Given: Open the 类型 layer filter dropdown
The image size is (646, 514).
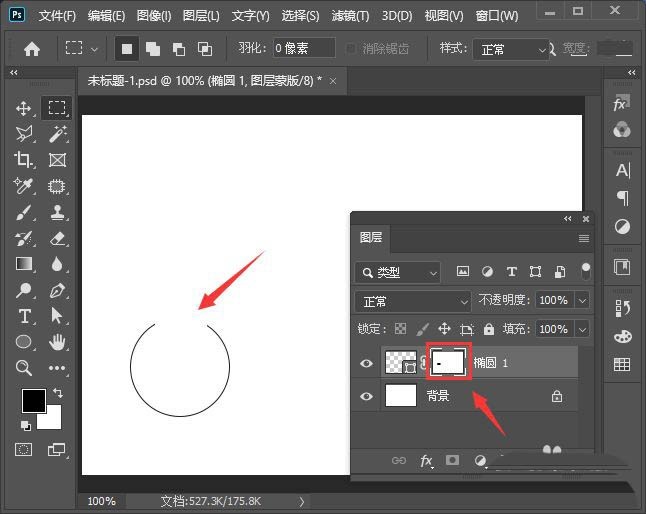Looking at the screenshot, I should click(398, 272).
